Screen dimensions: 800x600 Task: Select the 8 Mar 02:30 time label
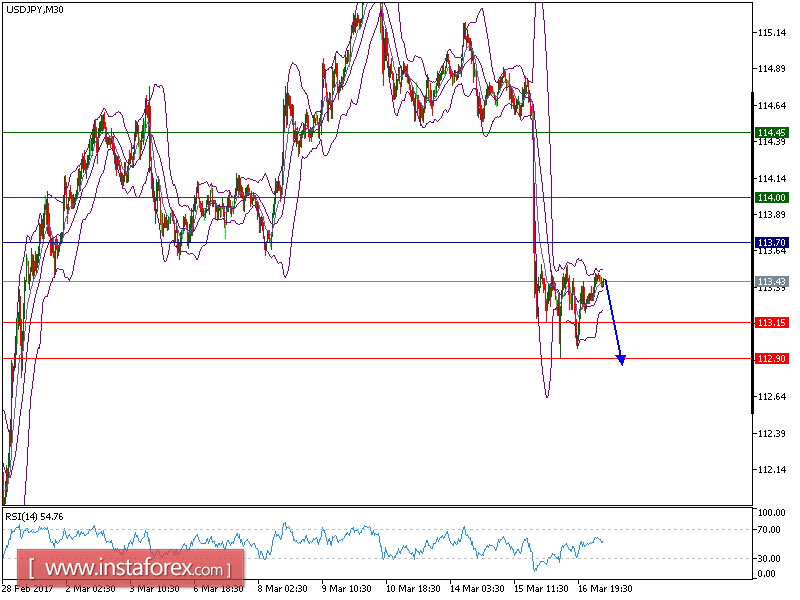(x=282, y=589)
